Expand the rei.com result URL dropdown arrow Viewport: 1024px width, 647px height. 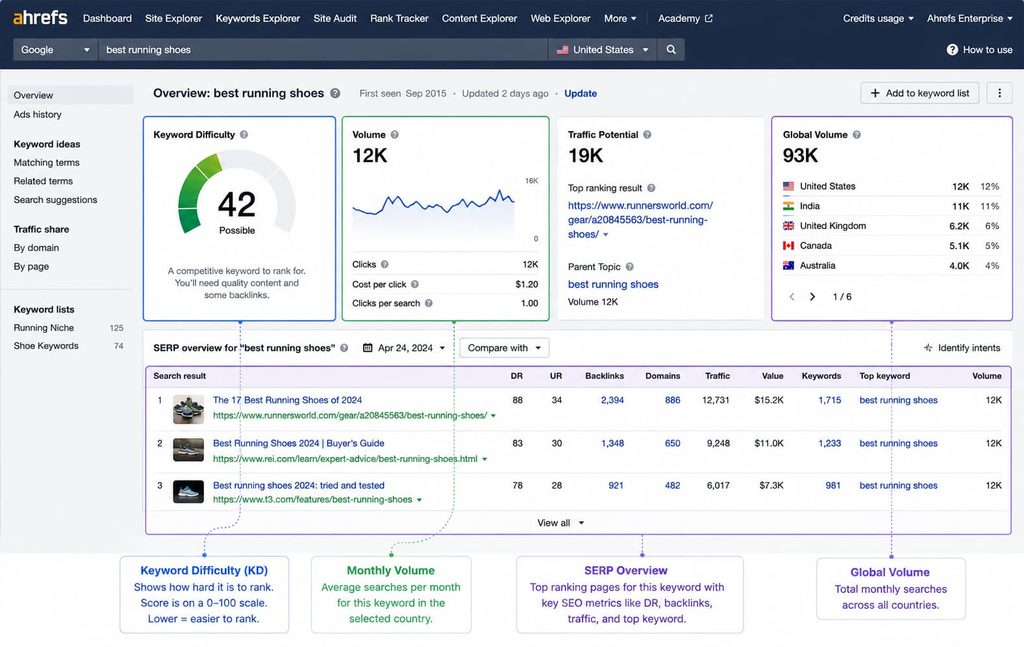click(485, 459)
